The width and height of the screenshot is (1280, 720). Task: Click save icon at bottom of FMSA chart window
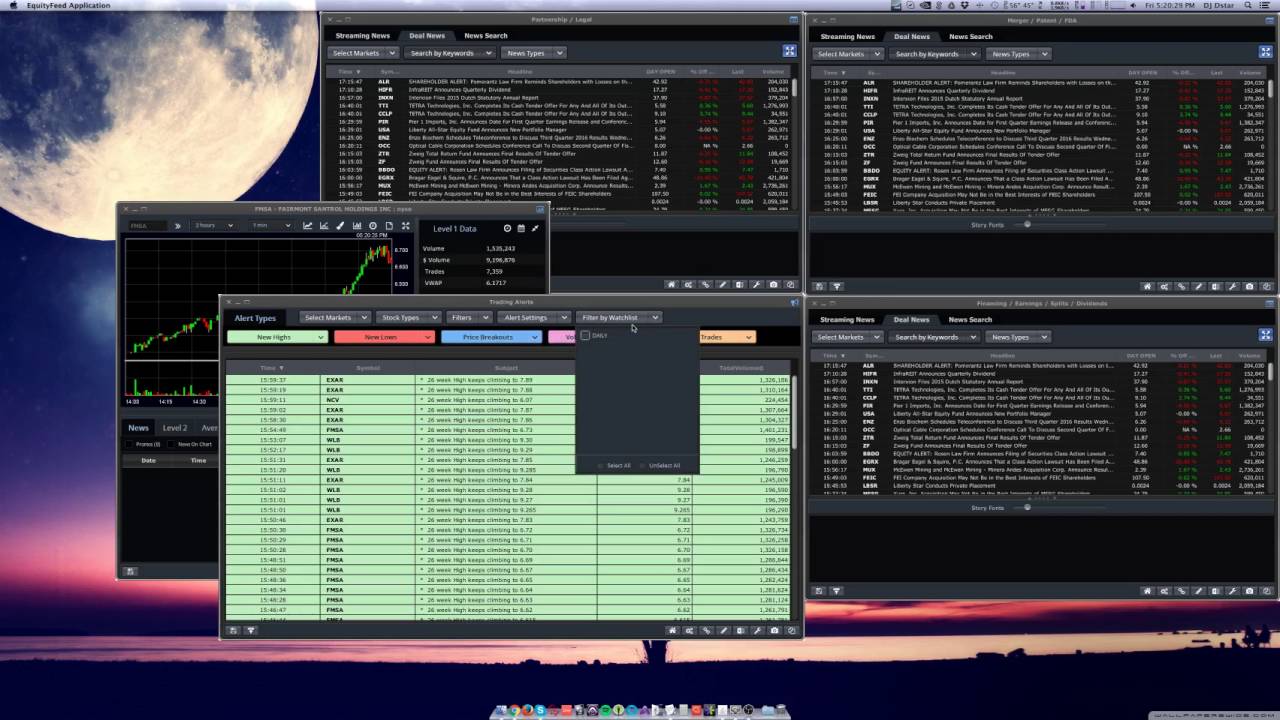129,571
